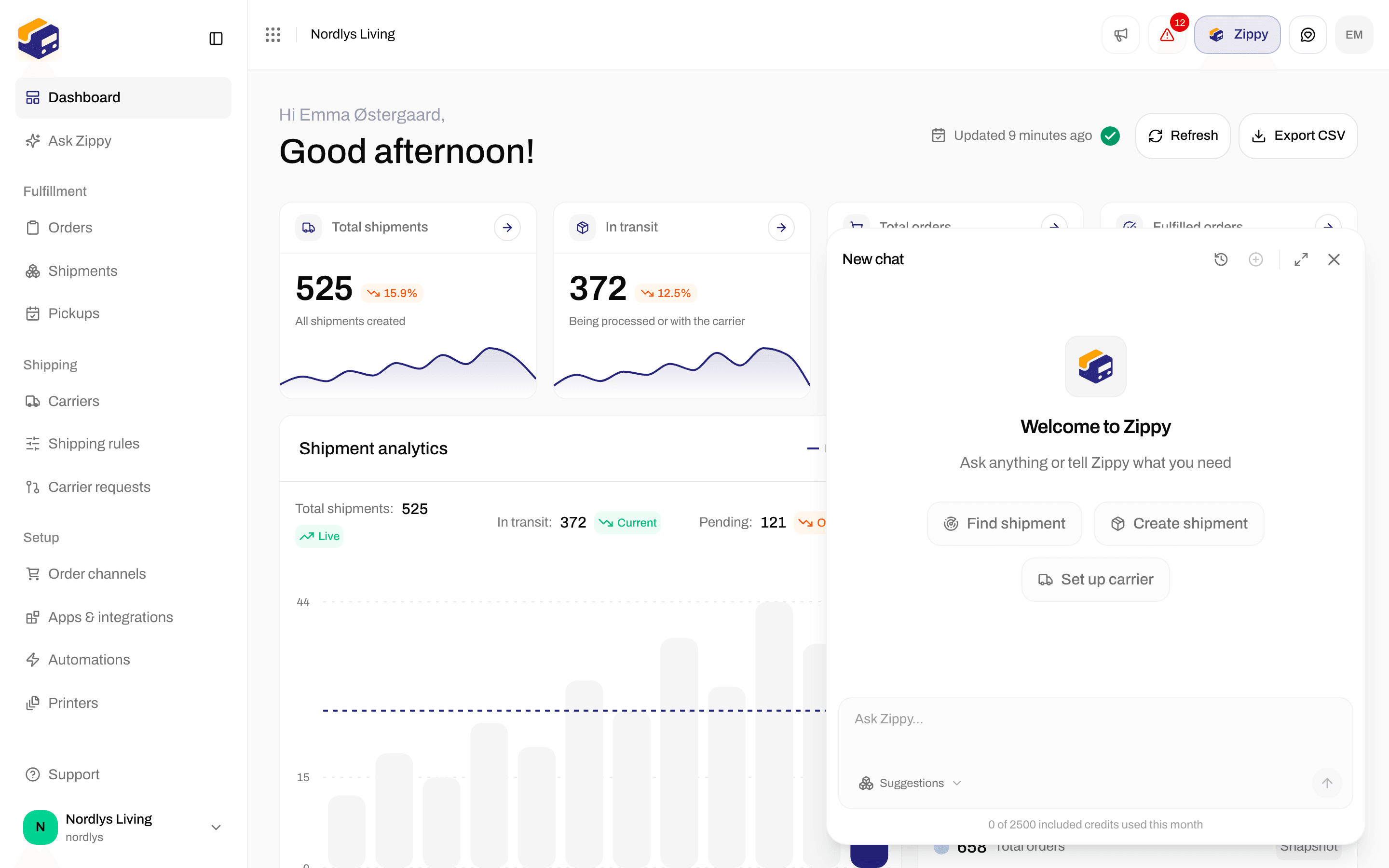Image resolution: width=1389 pixels, height=868 pixels.
Task: Click the credits used text in chat
Action: [x=1095, y=825]
